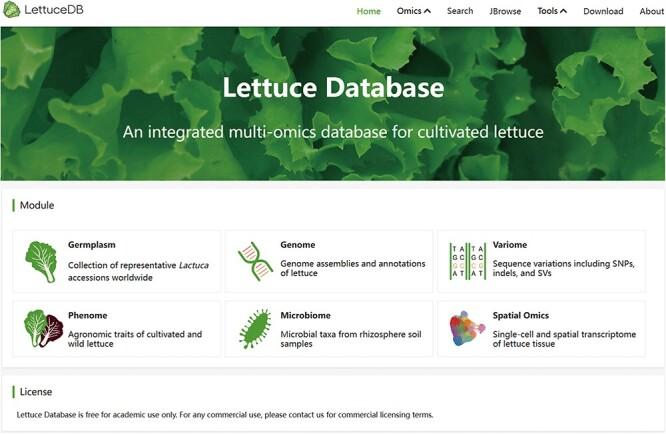This screenshot has height=434, width=666.
Task: Click the Germplasm lettuce leaf icon
Action: click(x=41, y=261)
